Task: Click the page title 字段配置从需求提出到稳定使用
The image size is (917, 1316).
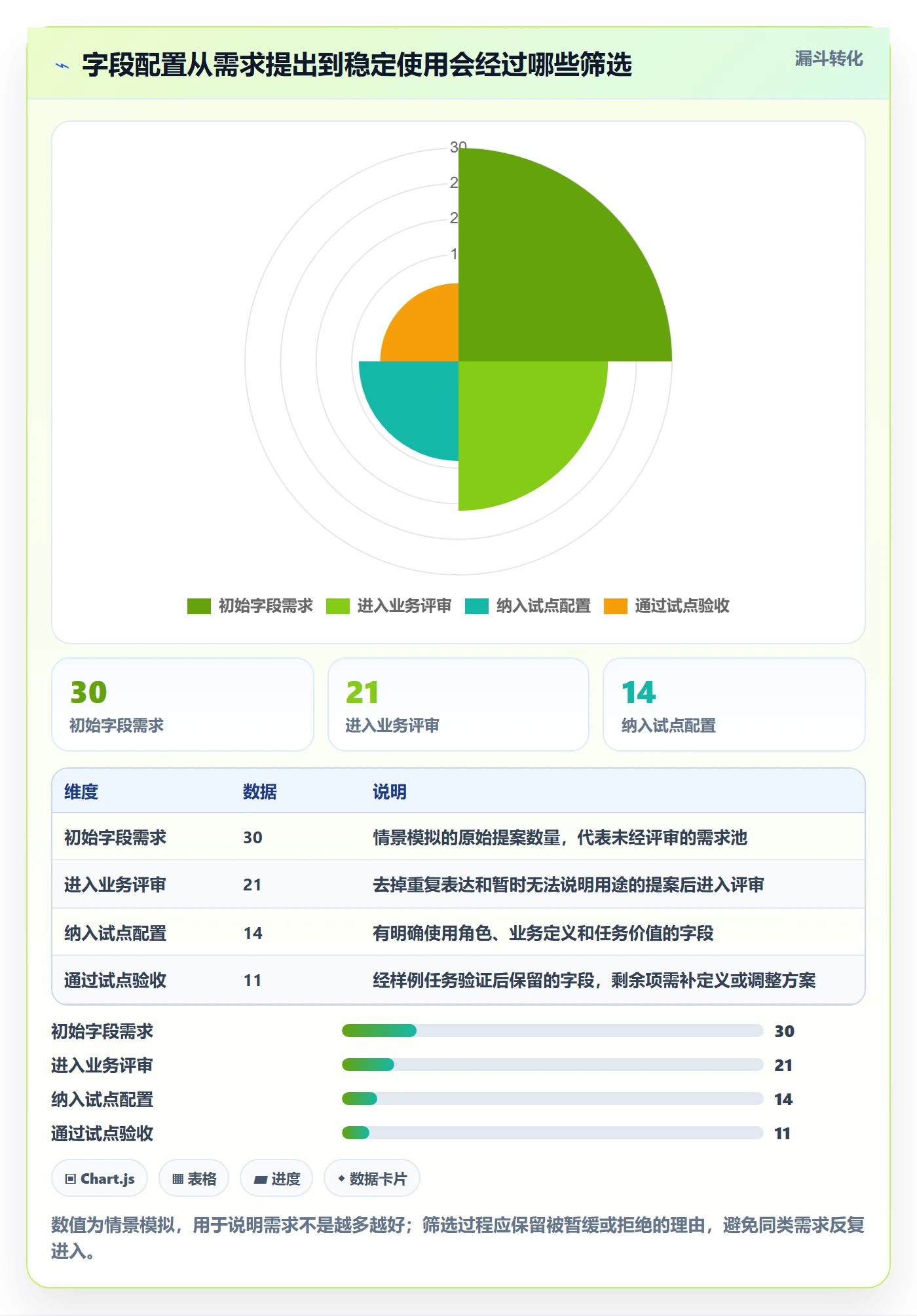Action: 357,65
